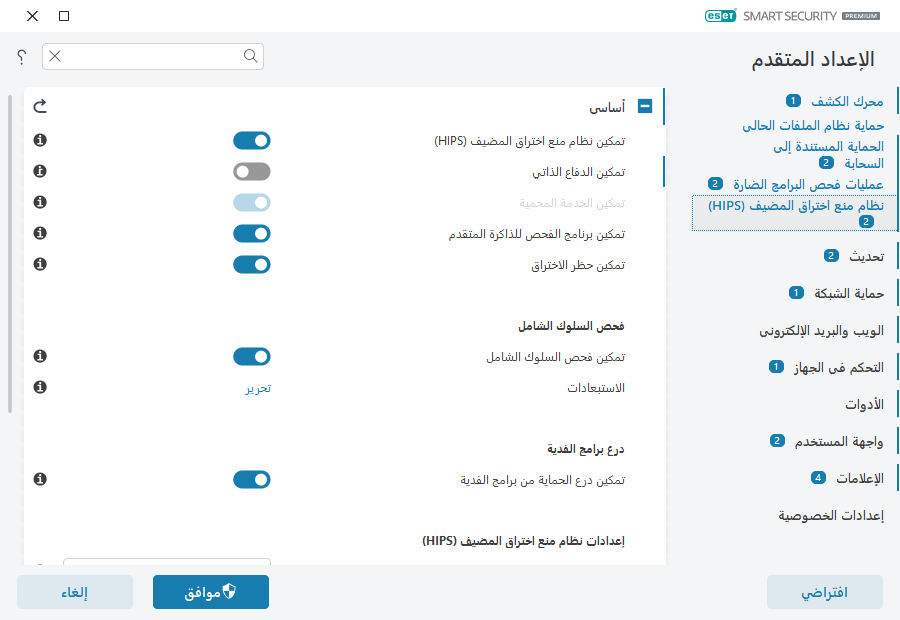Clear search using the X icon
This screenshot has width=900, height=620.
(55, 56)
